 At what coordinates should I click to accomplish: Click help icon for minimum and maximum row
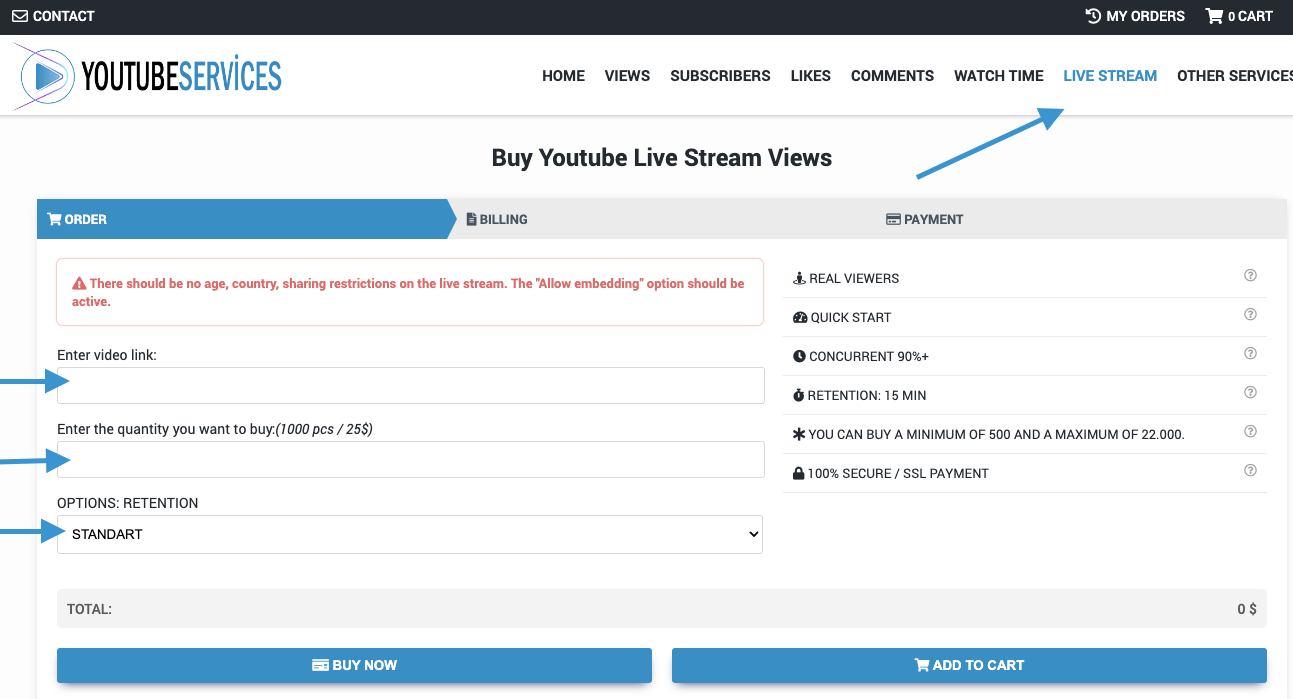[1250, 432]
